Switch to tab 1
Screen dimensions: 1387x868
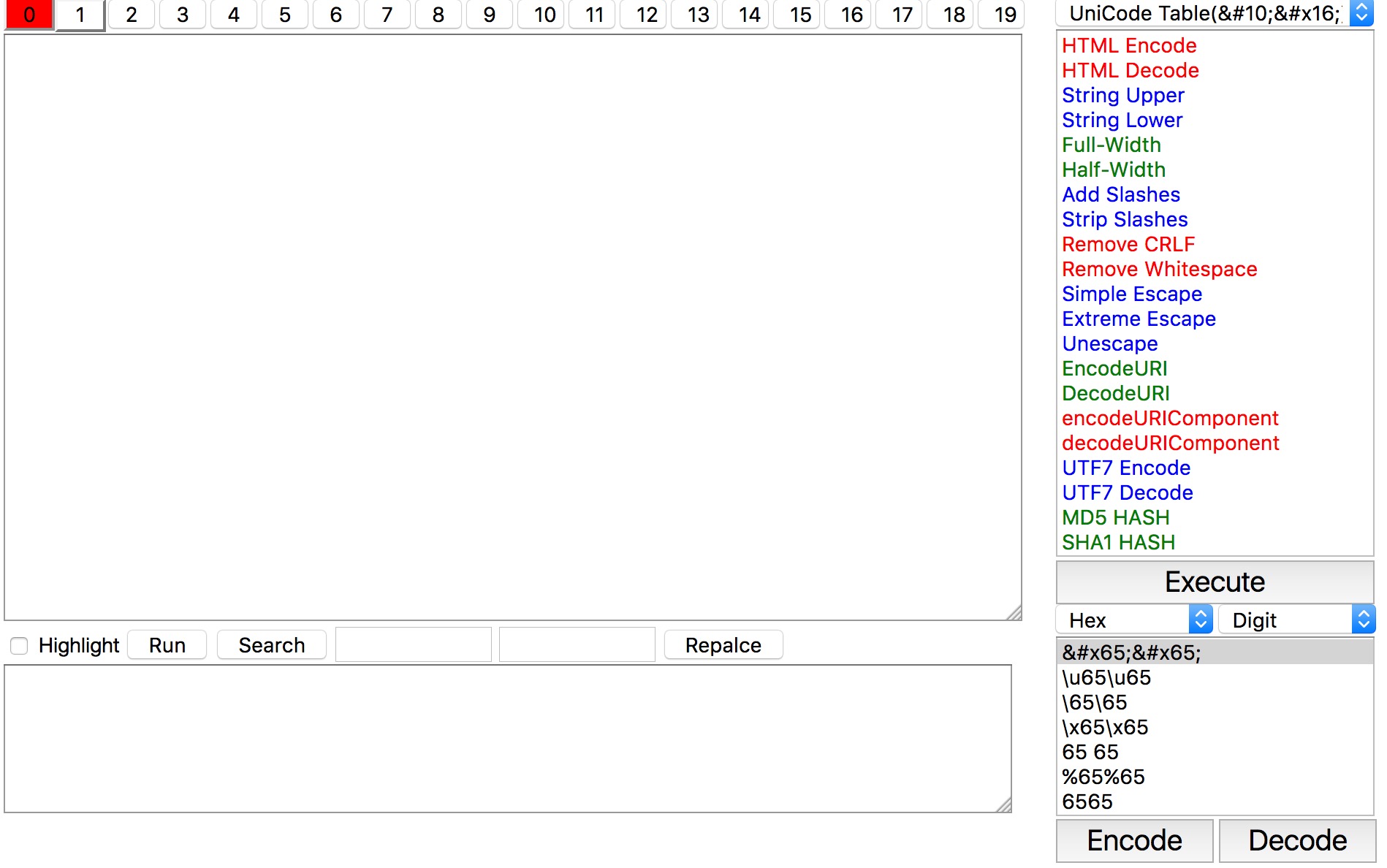coord(80,15)
